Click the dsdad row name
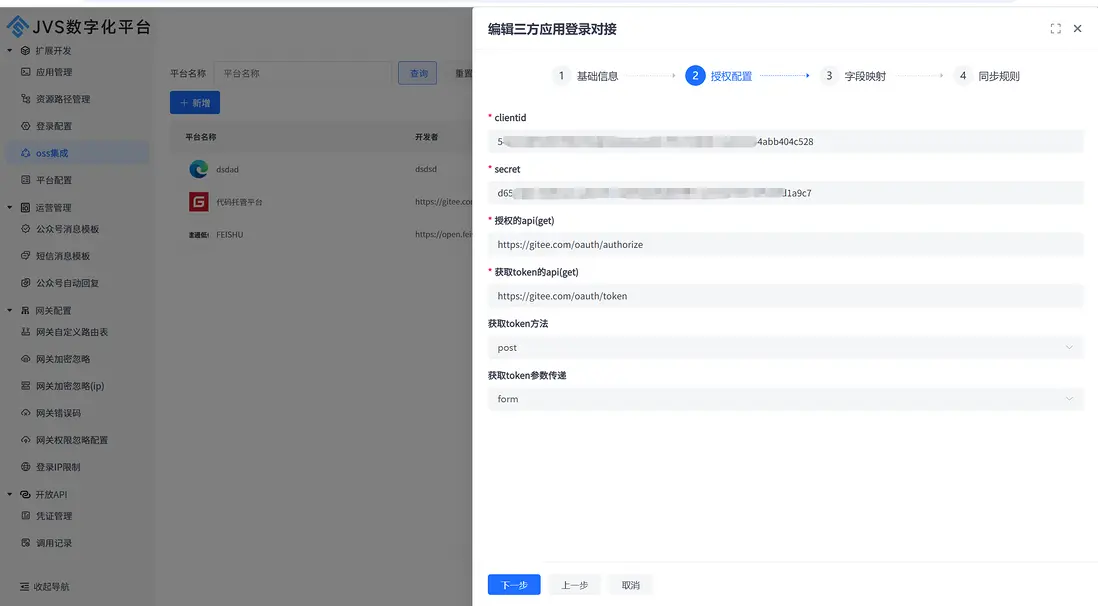This screenshot has width=1098, height=606. [x=228, y=170]
